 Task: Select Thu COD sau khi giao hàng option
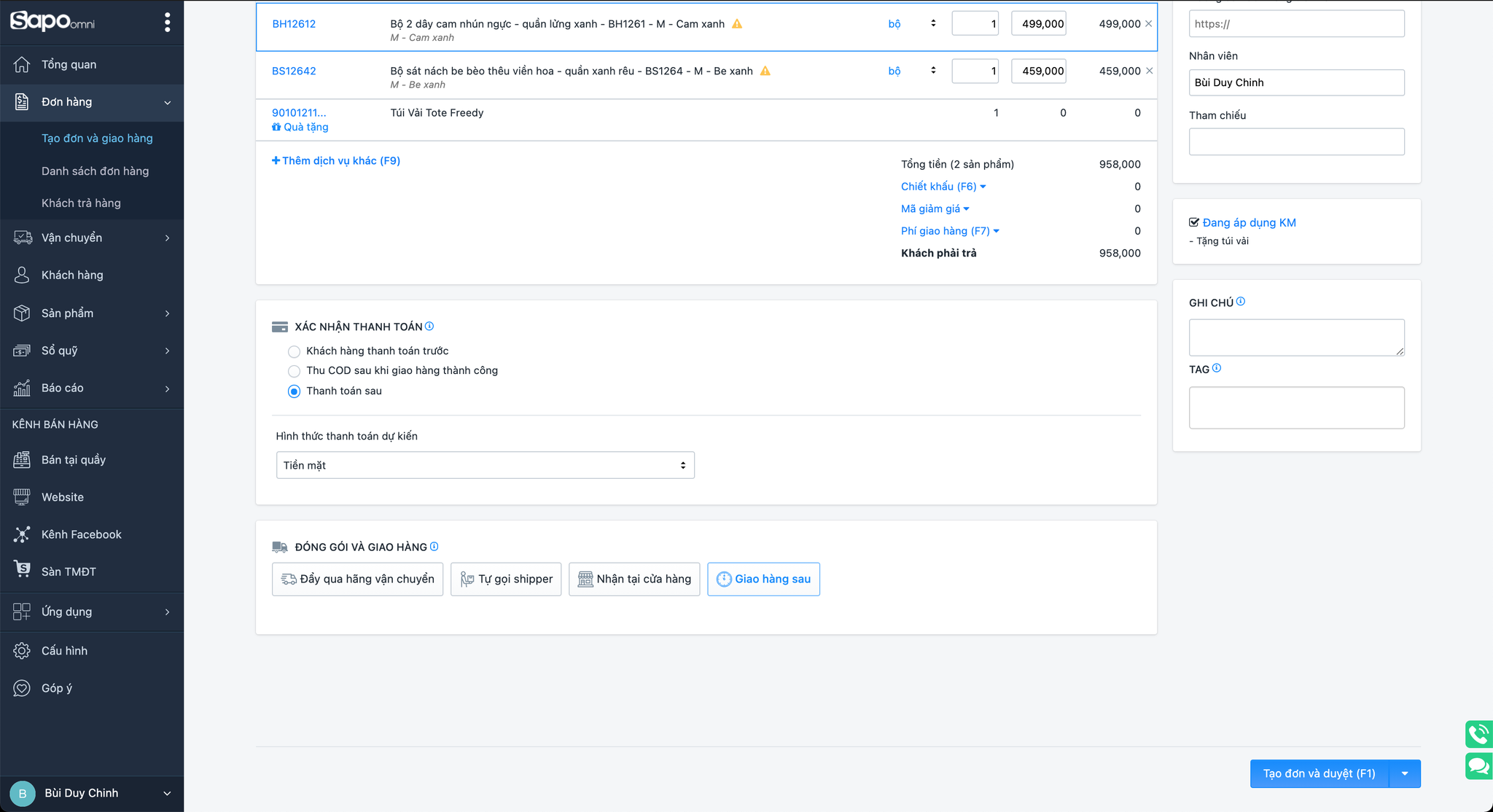coord(294,371)
